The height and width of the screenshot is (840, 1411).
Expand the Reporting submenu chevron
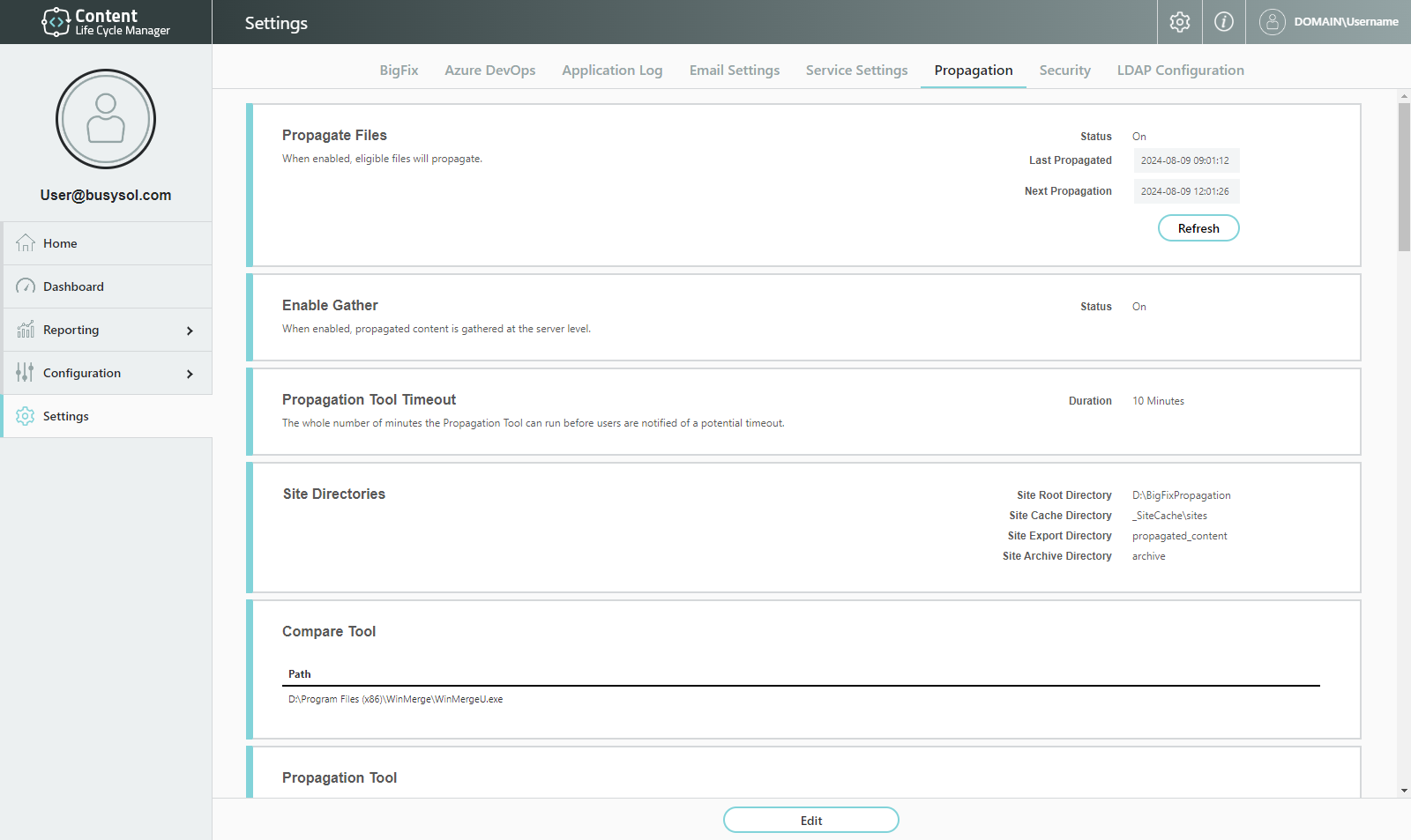(190, 331)
